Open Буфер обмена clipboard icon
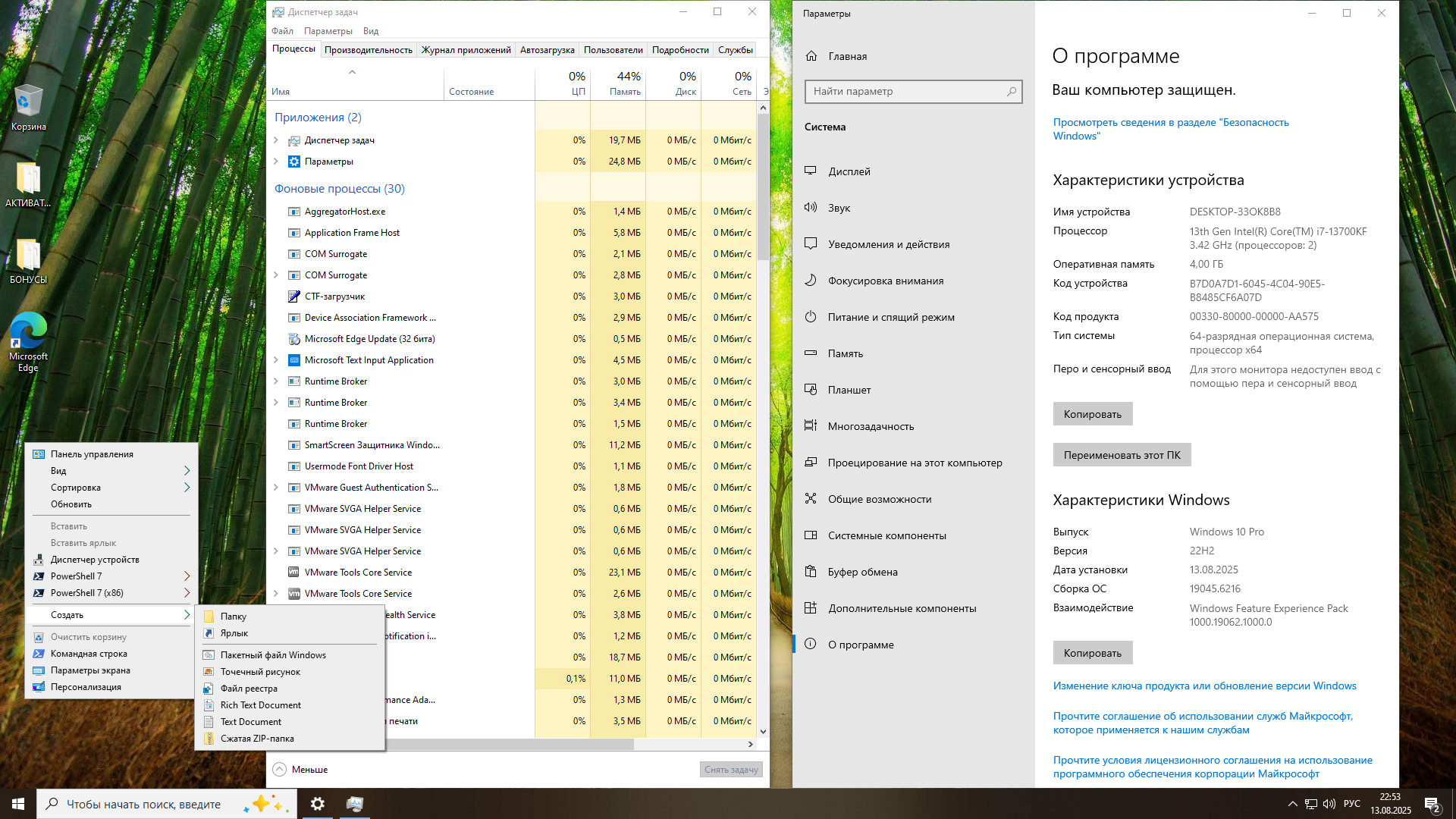1456x819 pixels. [x=811, y=572]
